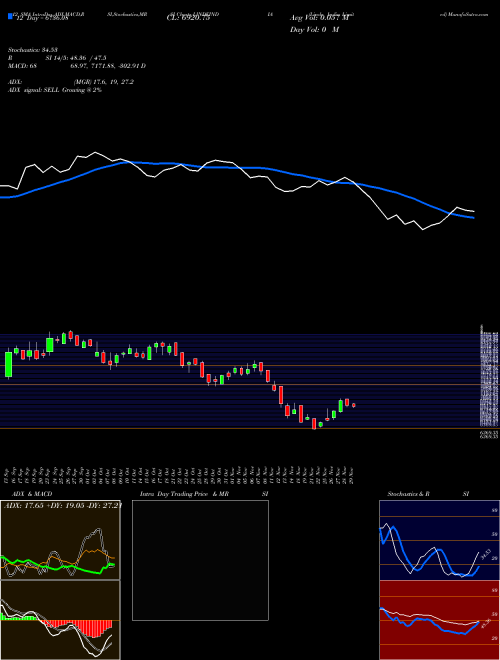Select the 'ADX: (MGR) 17.6, 19, 27.2' line
This screenshot has width=500, height=660.
[x=71, y=82]
